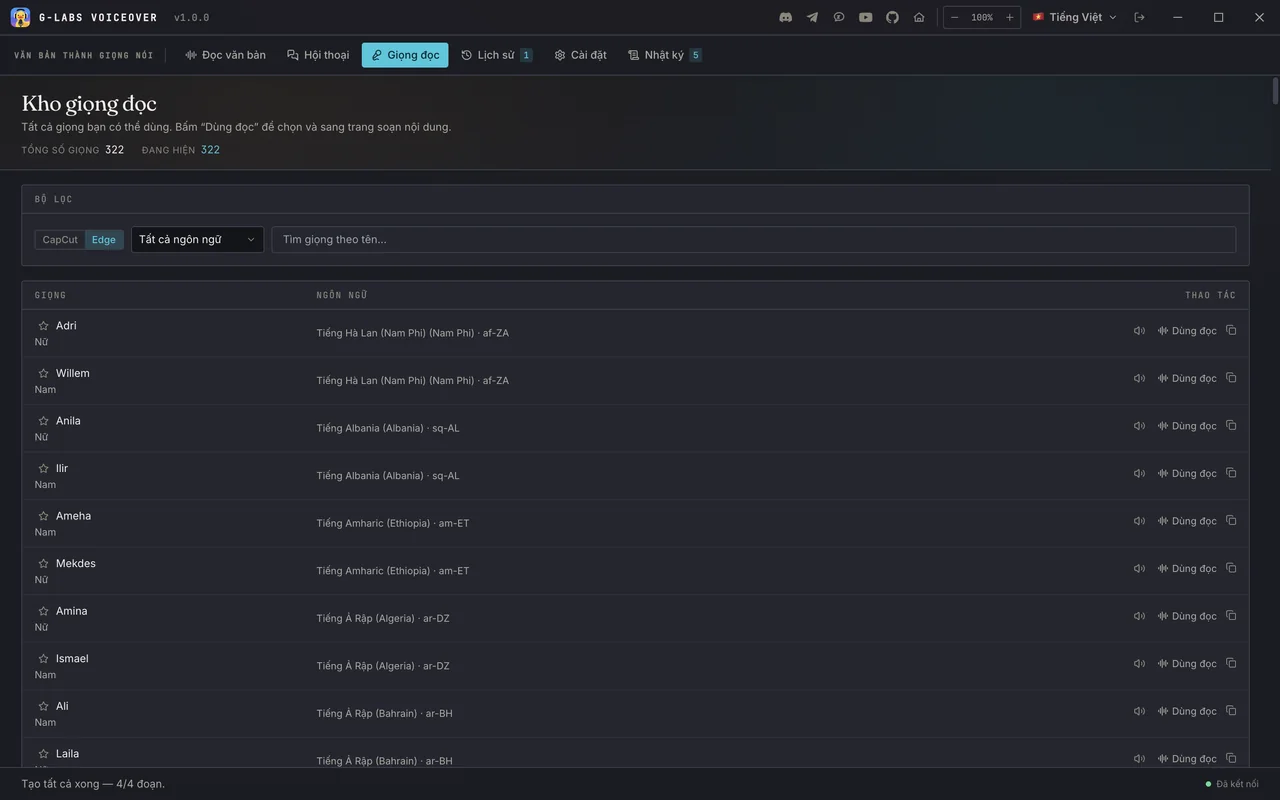Click the copy icon in Ali's row
Viewport: 1280px width, 800px height.
pyautogui.click(x=1231, y=710)
